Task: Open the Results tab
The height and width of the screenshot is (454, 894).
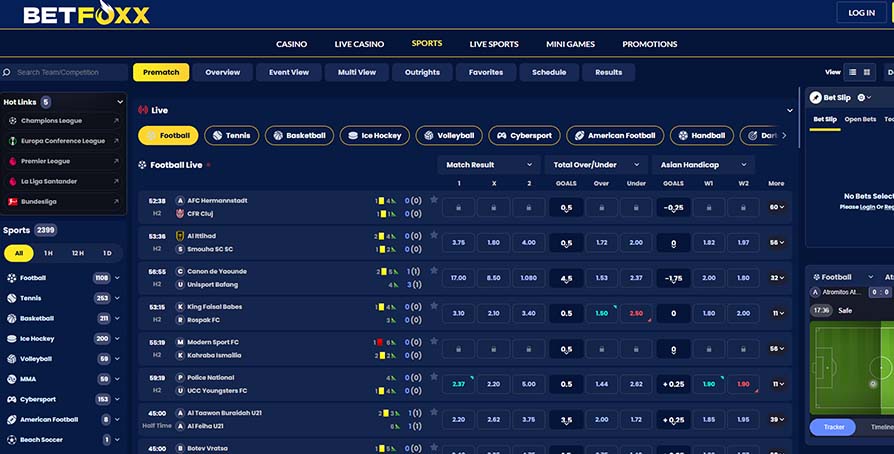Action: (608, 72)
